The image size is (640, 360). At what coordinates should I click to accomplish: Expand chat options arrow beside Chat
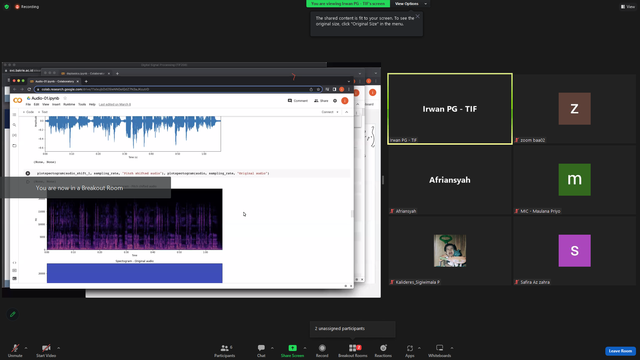272,348
